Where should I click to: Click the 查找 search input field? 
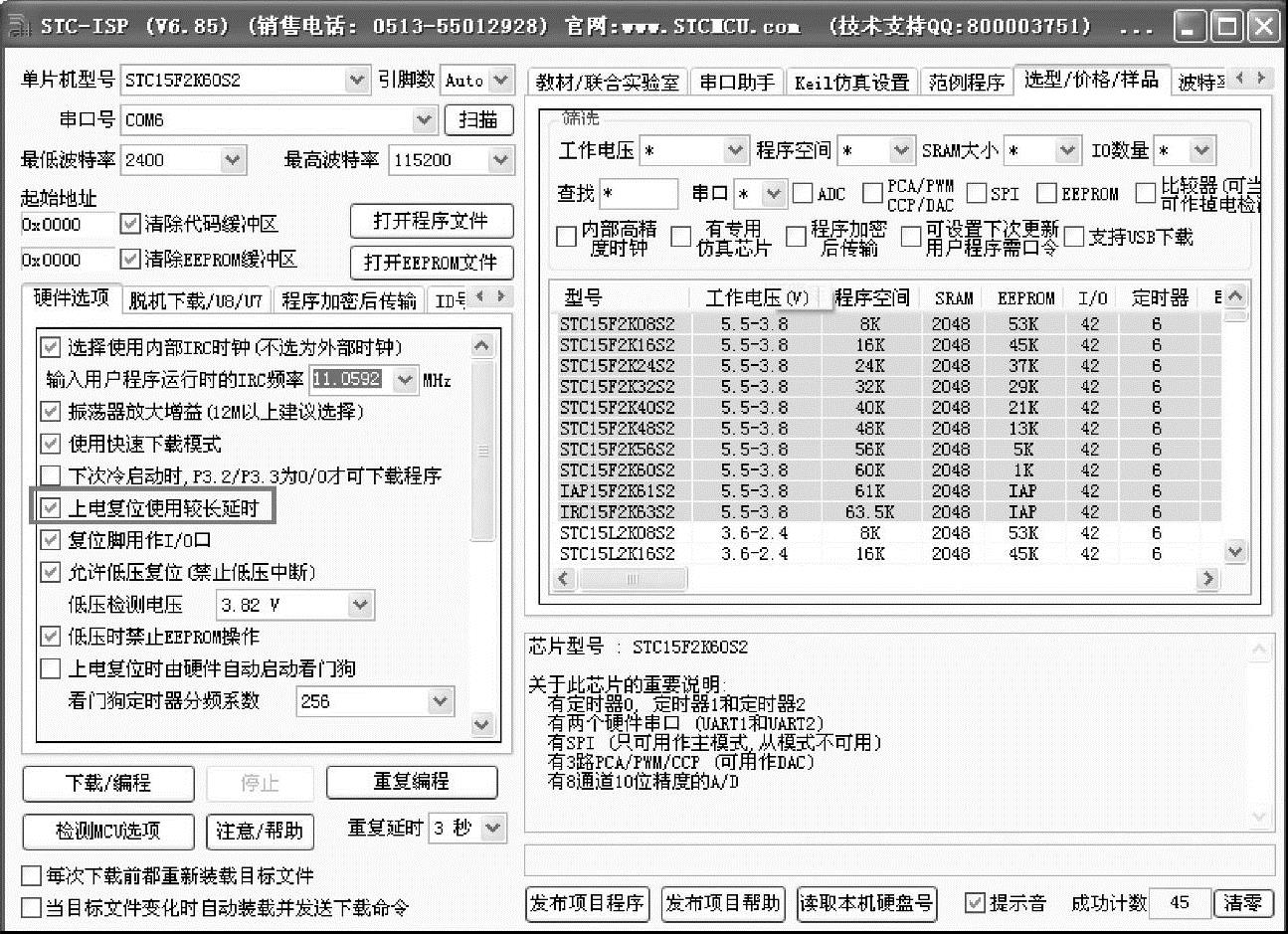[639, 193]
